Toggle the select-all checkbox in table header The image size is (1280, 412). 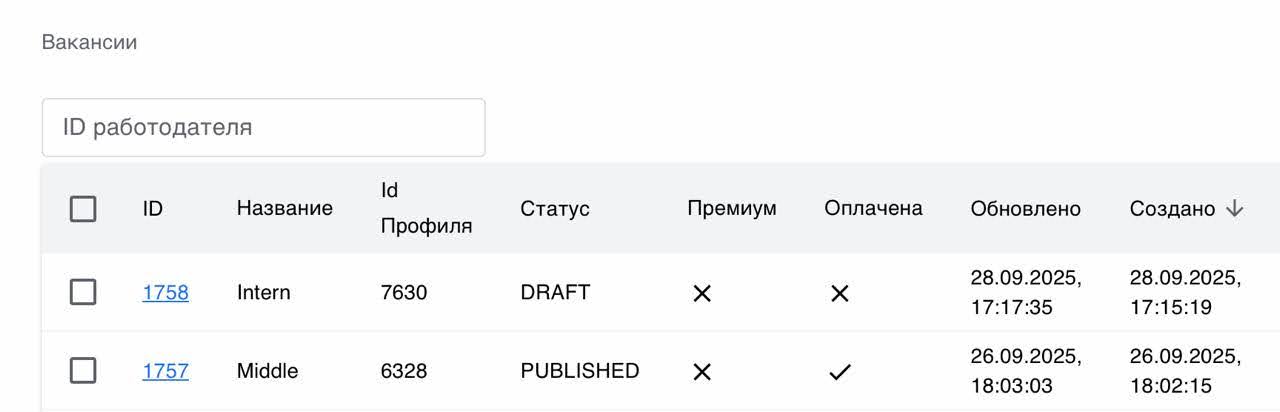click(x=83, y=209)
